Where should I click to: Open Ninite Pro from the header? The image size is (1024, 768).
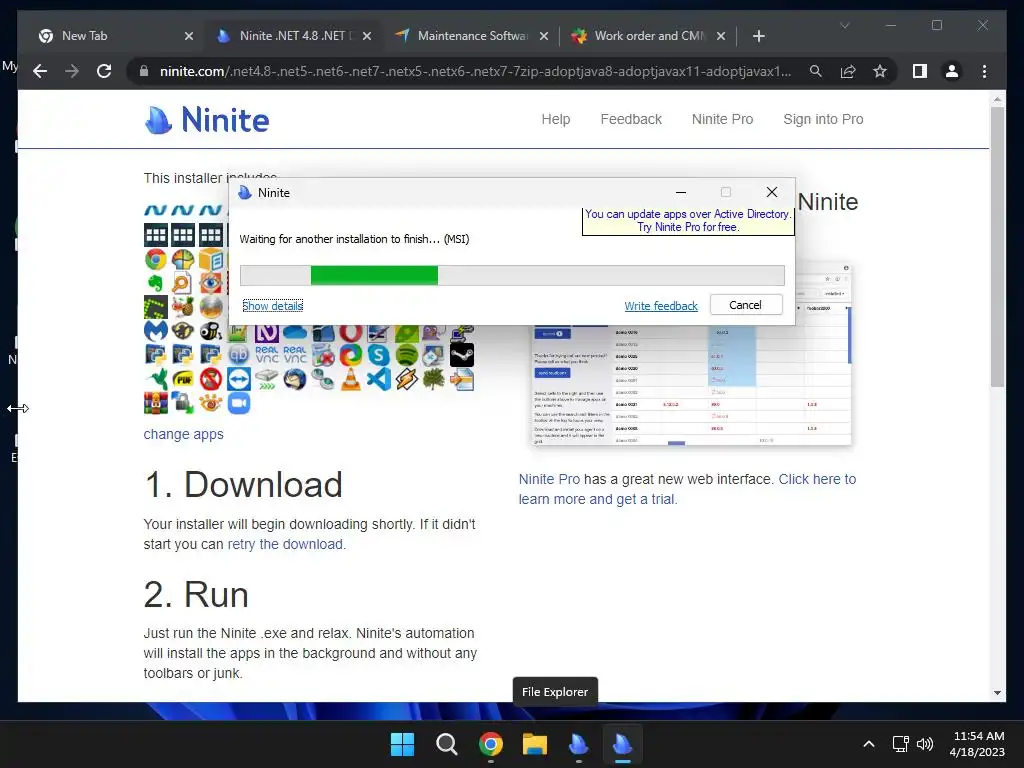[x=722, y=119]
